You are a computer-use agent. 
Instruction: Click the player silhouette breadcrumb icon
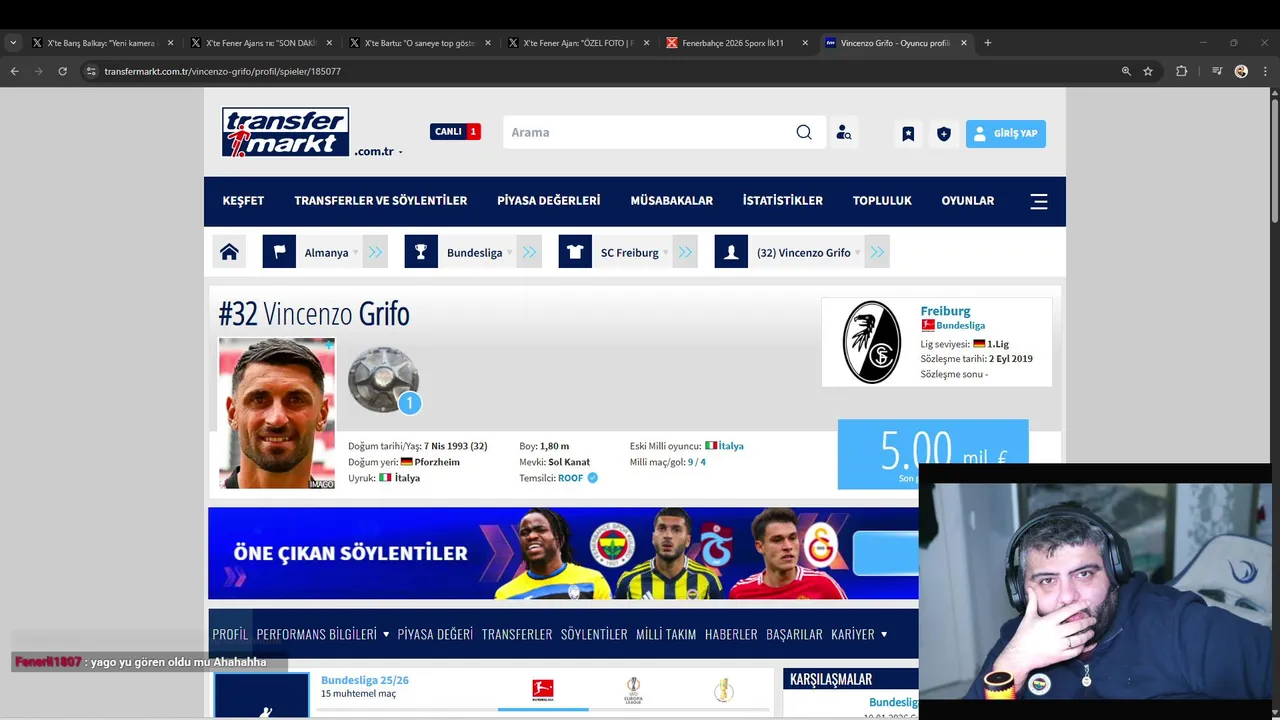(731, 252)
